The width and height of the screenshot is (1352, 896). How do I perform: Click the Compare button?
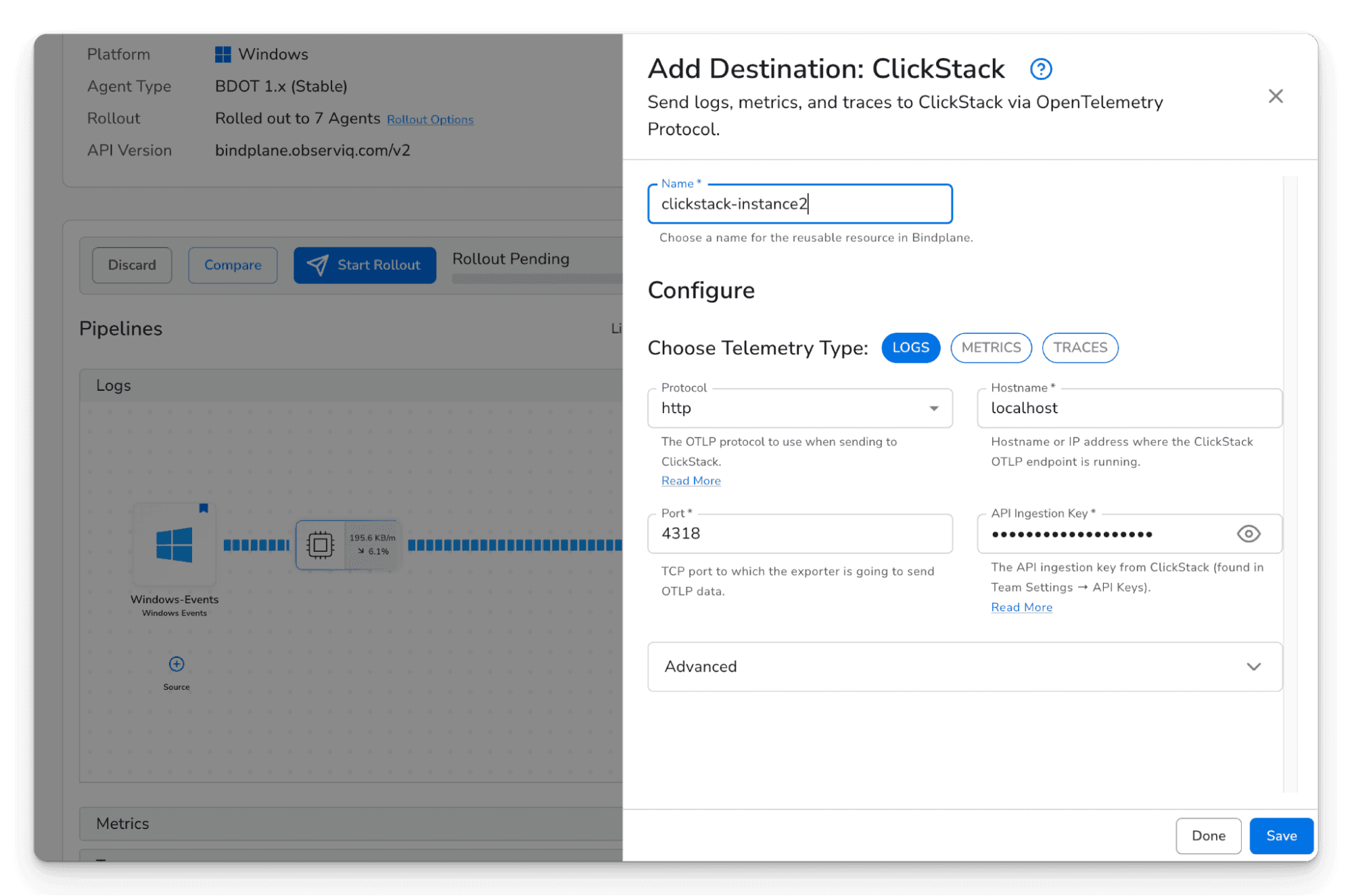point(233,265)
